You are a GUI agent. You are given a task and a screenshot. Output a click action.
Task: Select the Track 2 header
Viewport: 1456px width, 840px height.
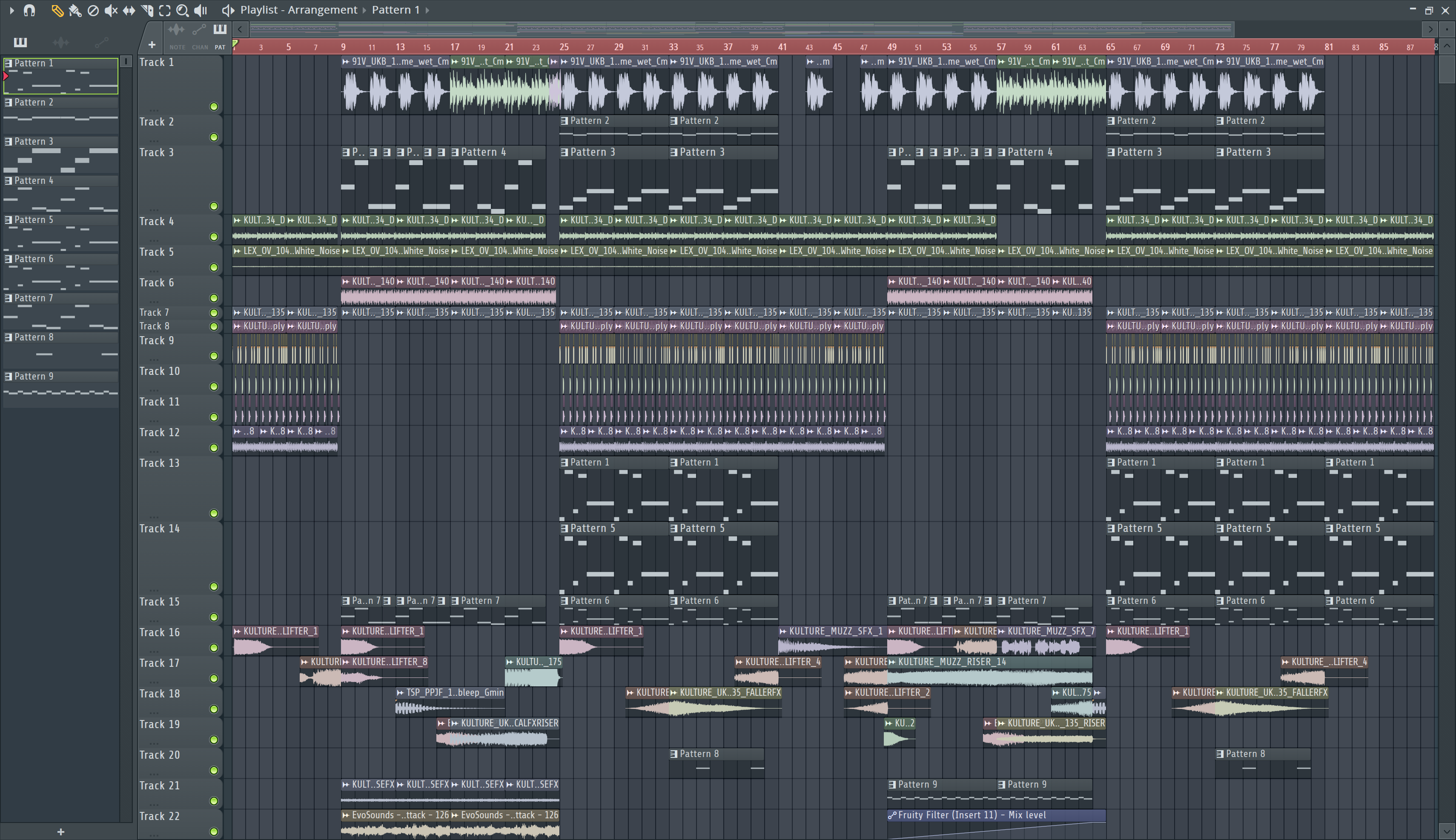coord(180,129)
